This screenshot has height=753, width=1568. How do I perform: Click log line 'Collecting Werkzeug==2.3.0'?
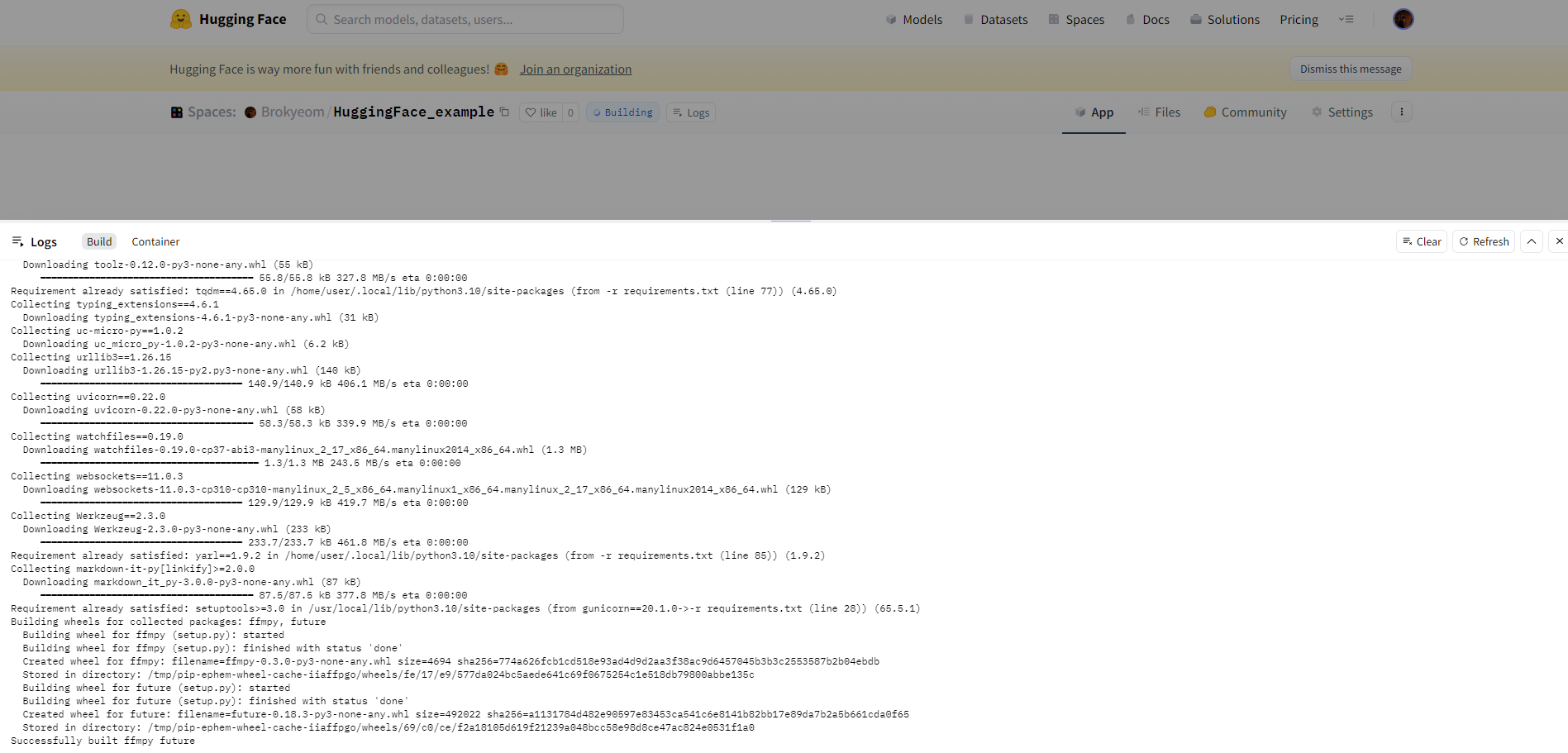[88, 516]
